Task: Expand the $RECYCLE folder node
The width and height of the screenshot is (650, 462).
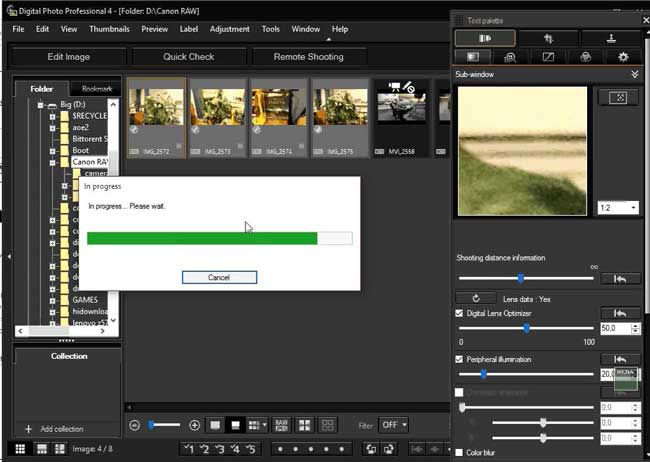Action: click(x=53, y=117)
